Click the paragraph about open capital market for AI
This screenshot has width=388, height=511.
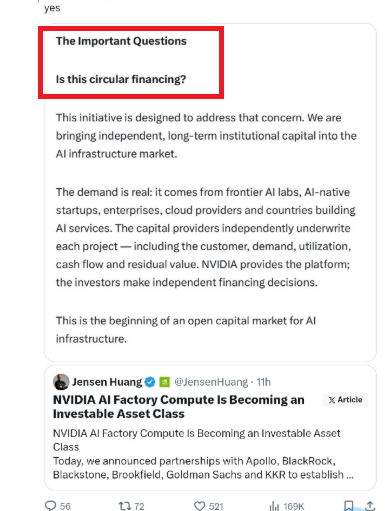coord(186,330)
